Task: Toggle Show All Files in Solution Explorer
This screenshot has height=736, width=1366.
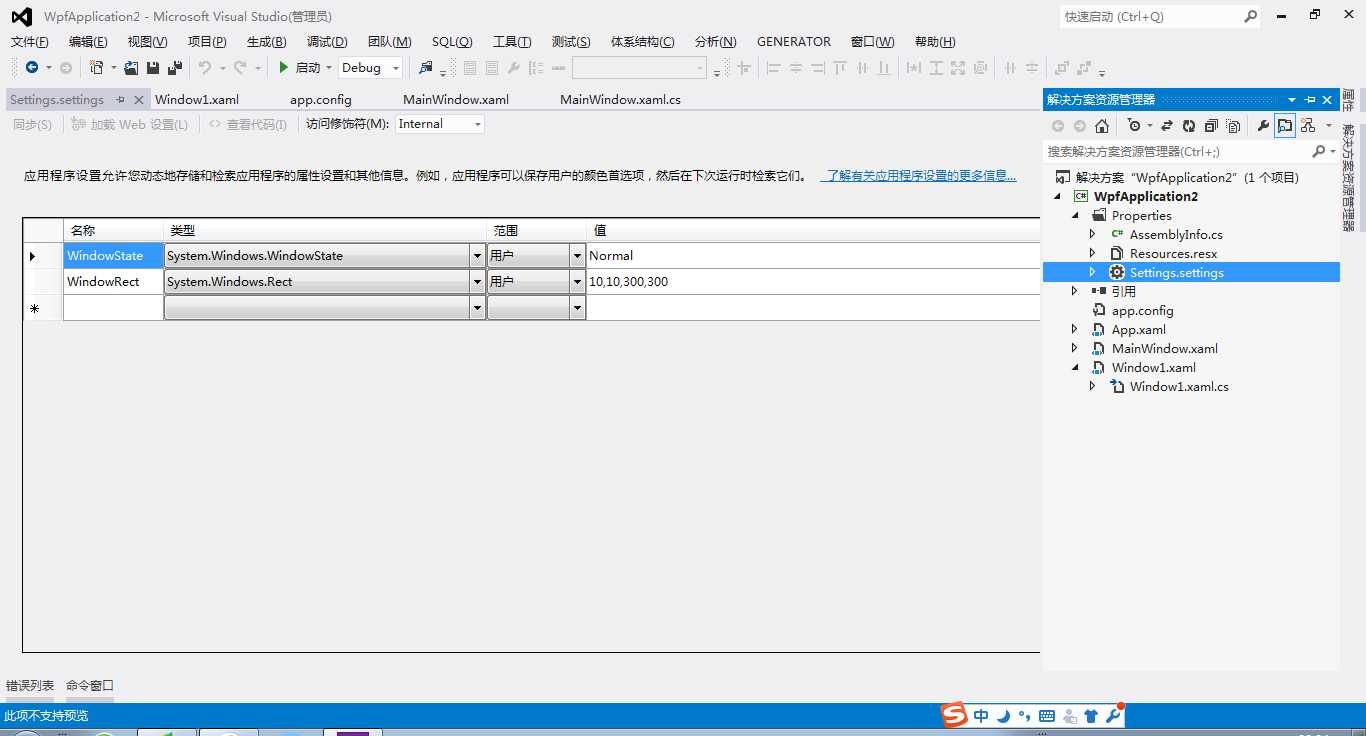Action: (1234, 126)
